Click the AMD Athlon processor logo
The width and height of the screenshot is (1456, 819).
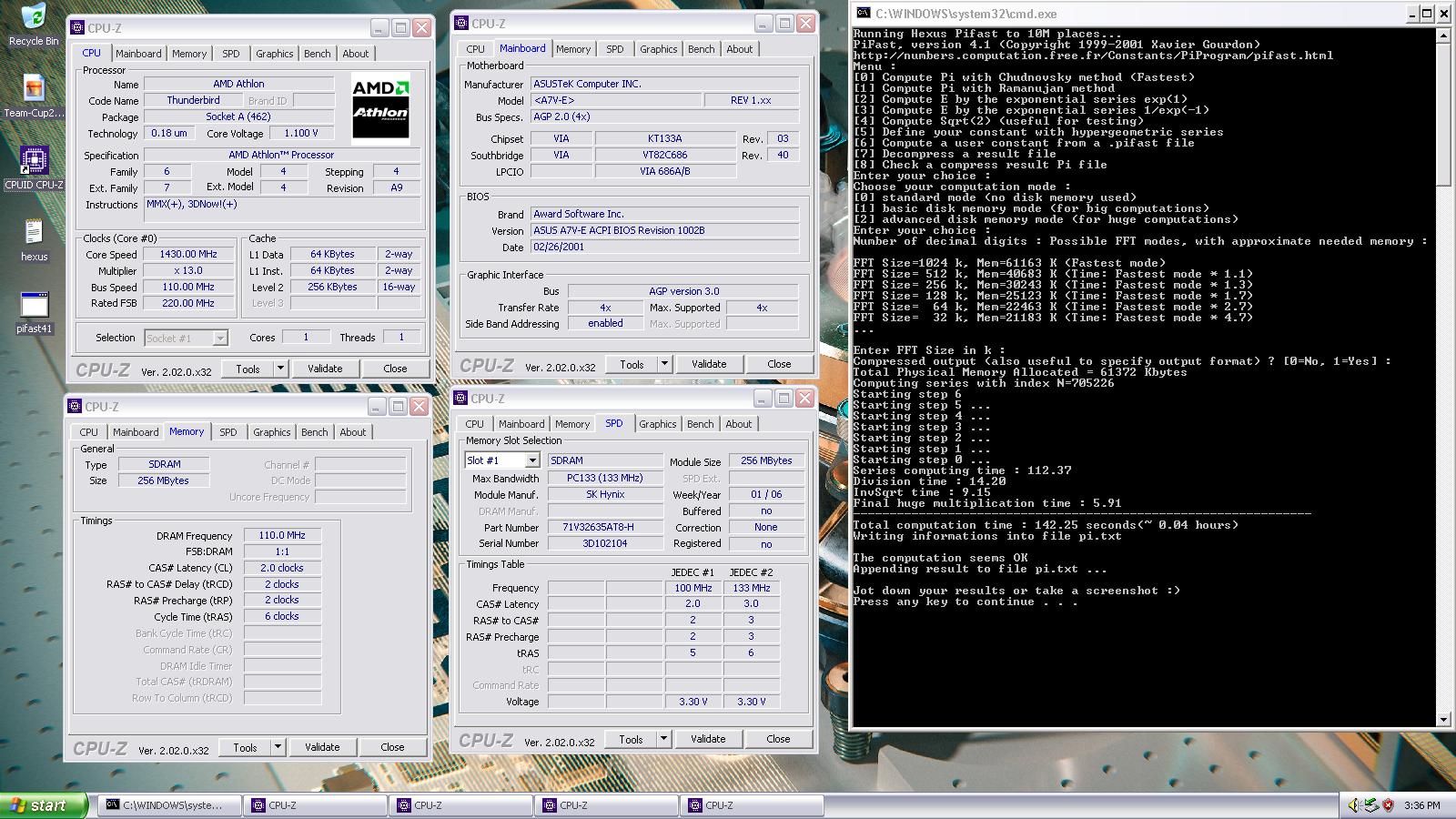380,110
